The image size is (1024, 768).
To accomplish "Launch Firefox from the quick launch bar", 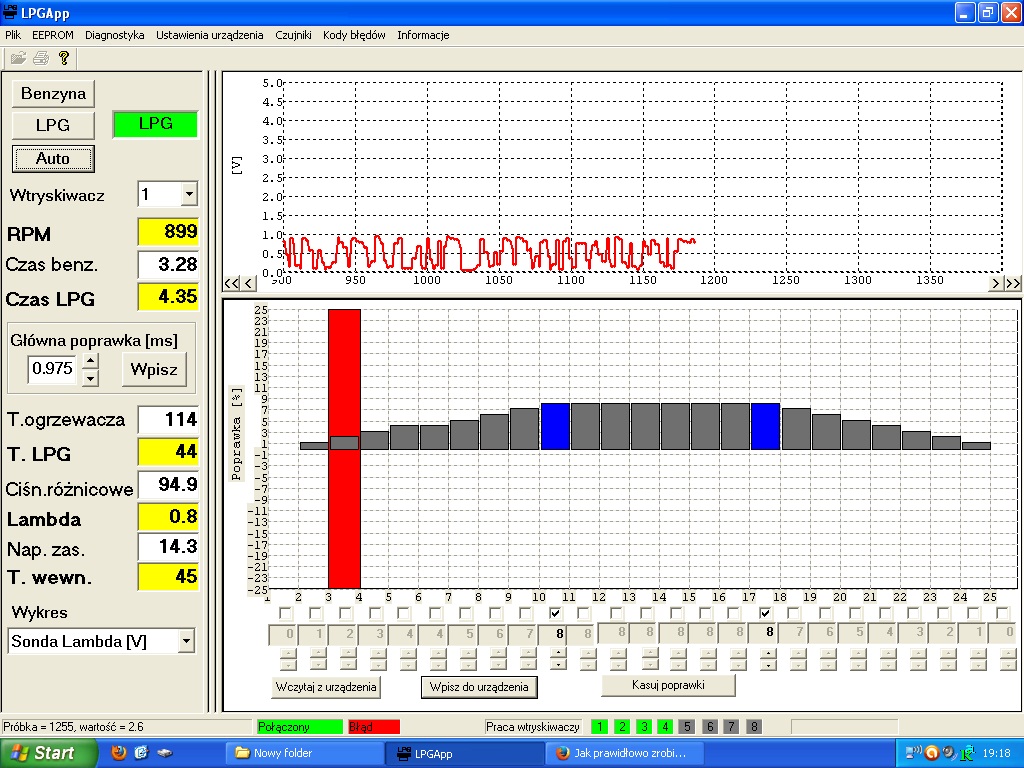I will (118, 753).
